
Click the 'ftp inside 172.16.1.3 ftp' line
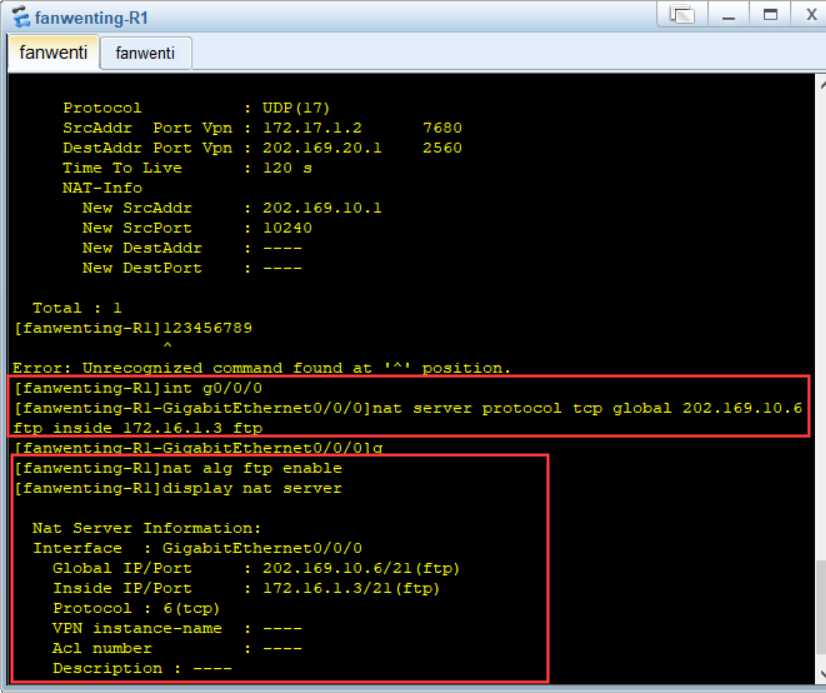[138, 428]
